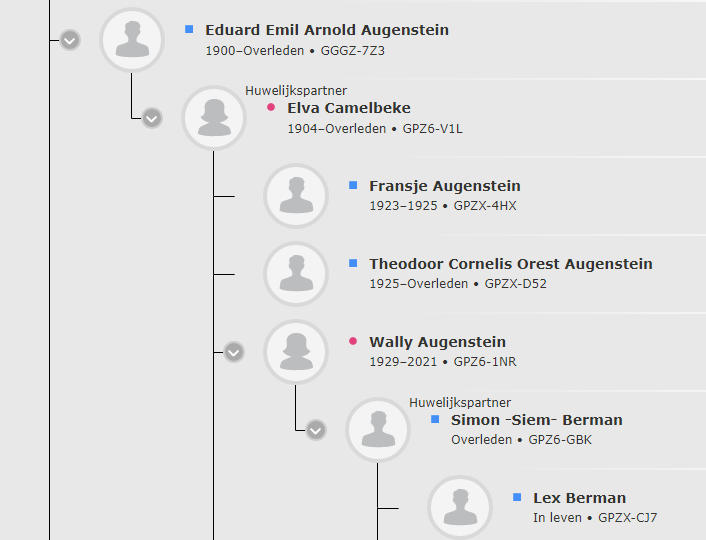Click pink female marker beside Wally Augenstein
Screen dimensions: 706x540
353,341
